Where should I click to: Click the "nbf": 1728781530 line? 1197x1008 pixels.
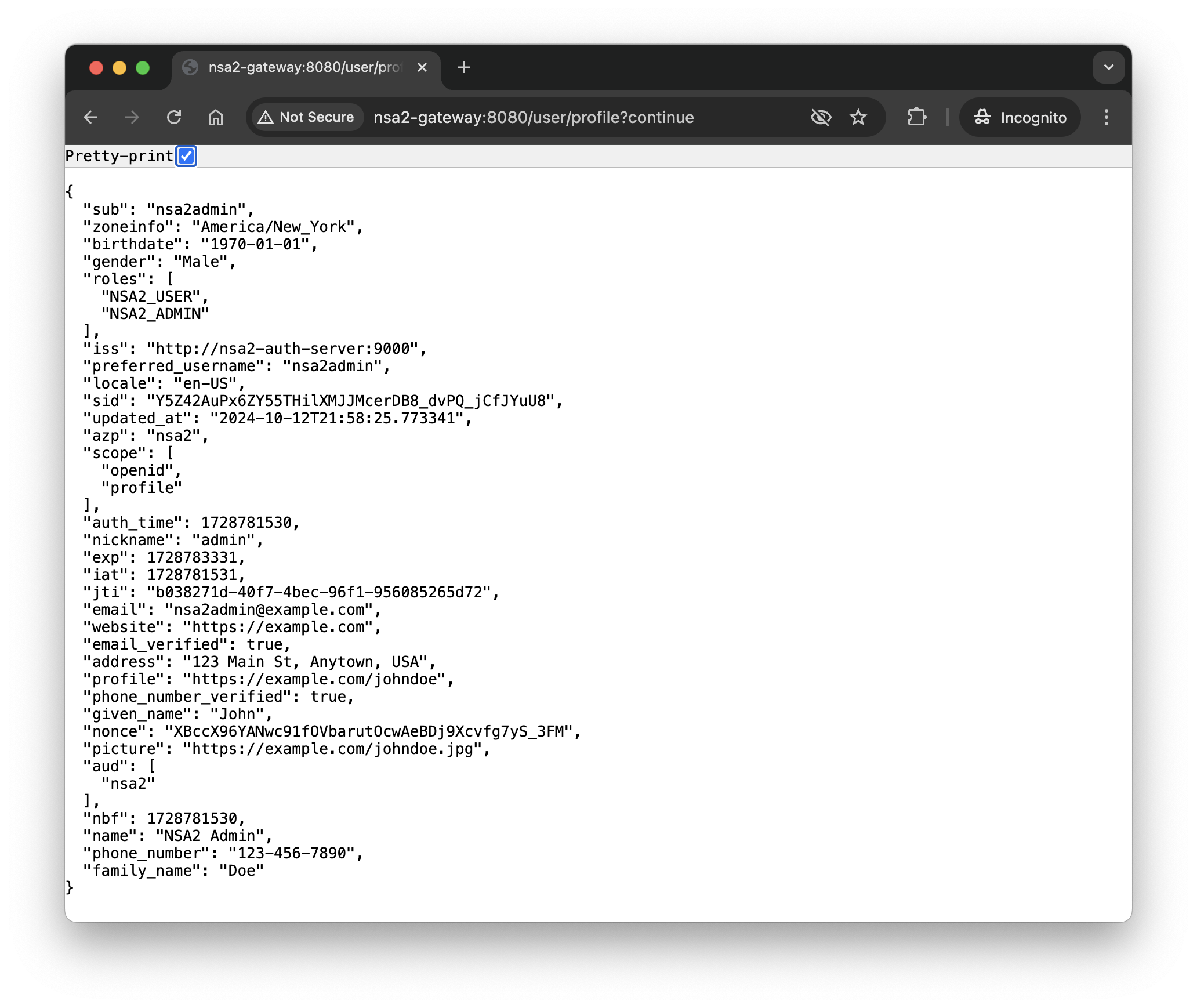coord(164,818)
